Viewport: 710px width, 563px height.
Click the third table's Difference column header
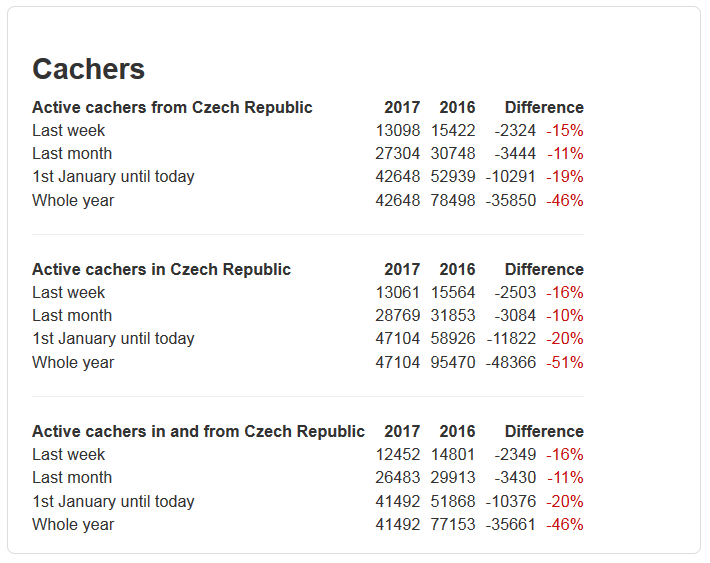(544, 432)
